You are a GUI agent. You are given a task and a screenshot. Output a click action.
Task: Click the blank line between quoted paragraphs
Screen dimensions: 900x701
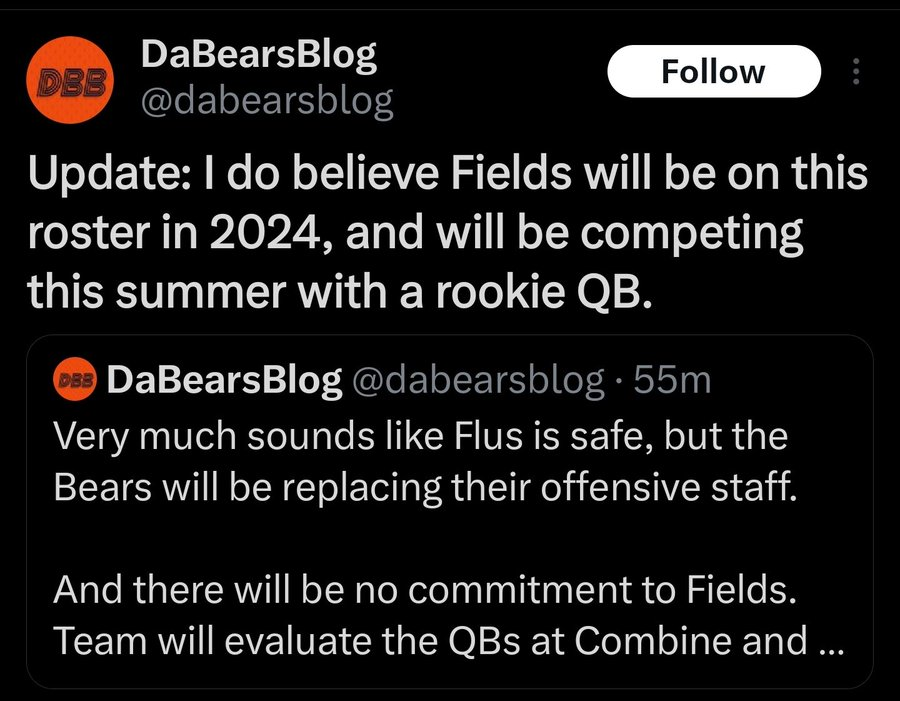450,541
